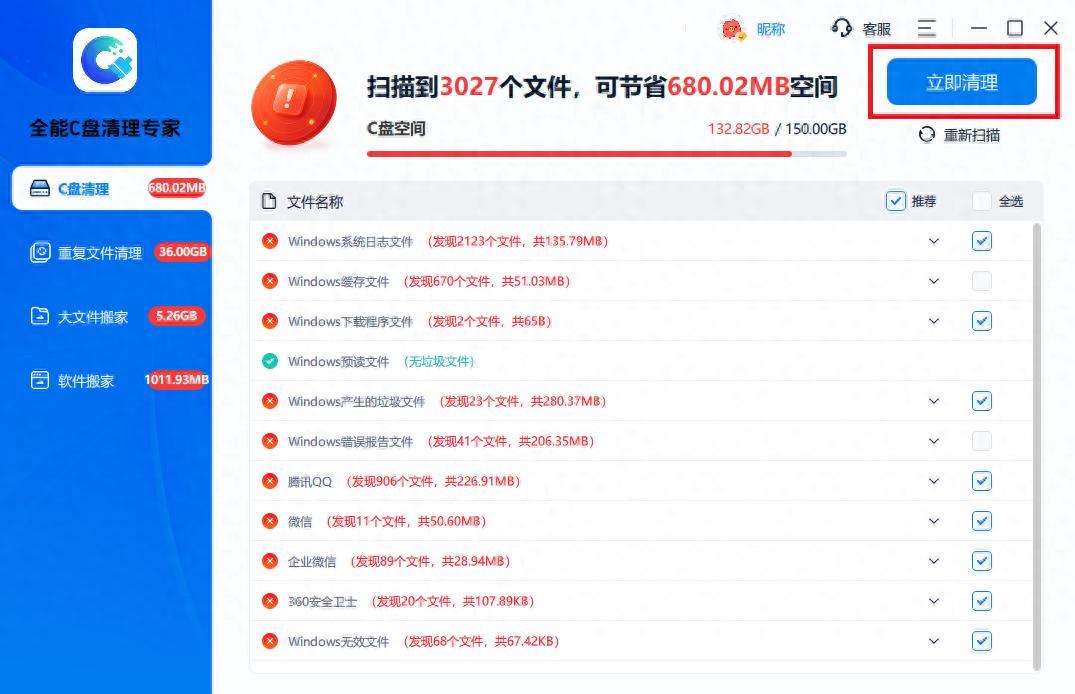
Task: Click the user avatar icon beside 昵称
Action: tap(733, 29)
